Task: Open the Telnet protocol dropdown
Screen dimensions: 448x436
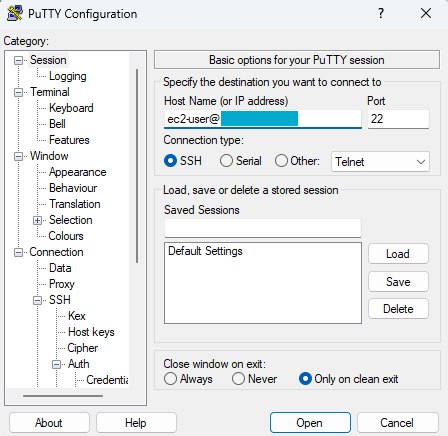Action: [380, 162]
